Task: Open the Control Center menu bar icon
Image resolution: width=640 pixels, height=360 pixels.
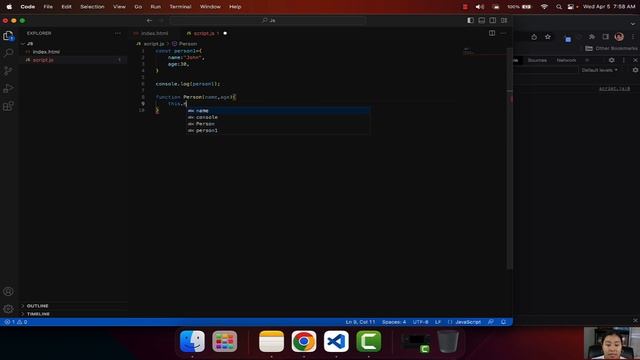Action: click(x=572, y=7)
